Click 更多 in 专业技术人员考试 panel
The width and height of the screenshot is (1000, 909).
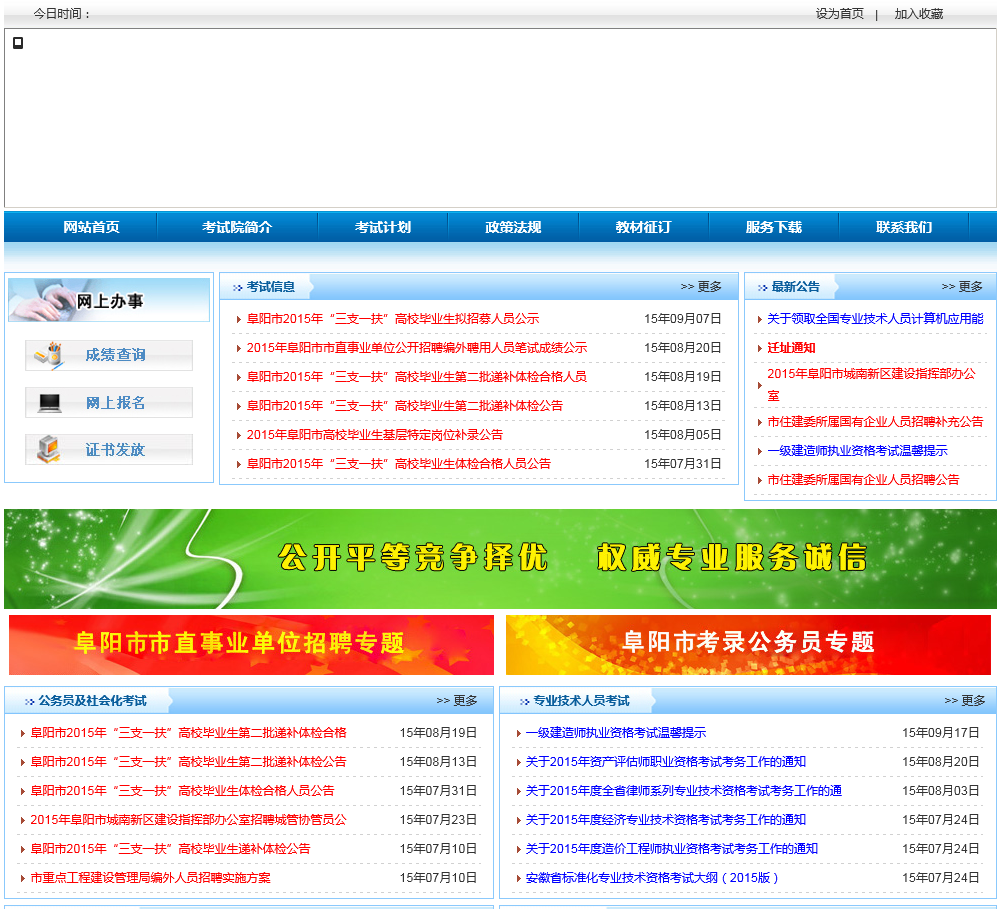[964, 700]
